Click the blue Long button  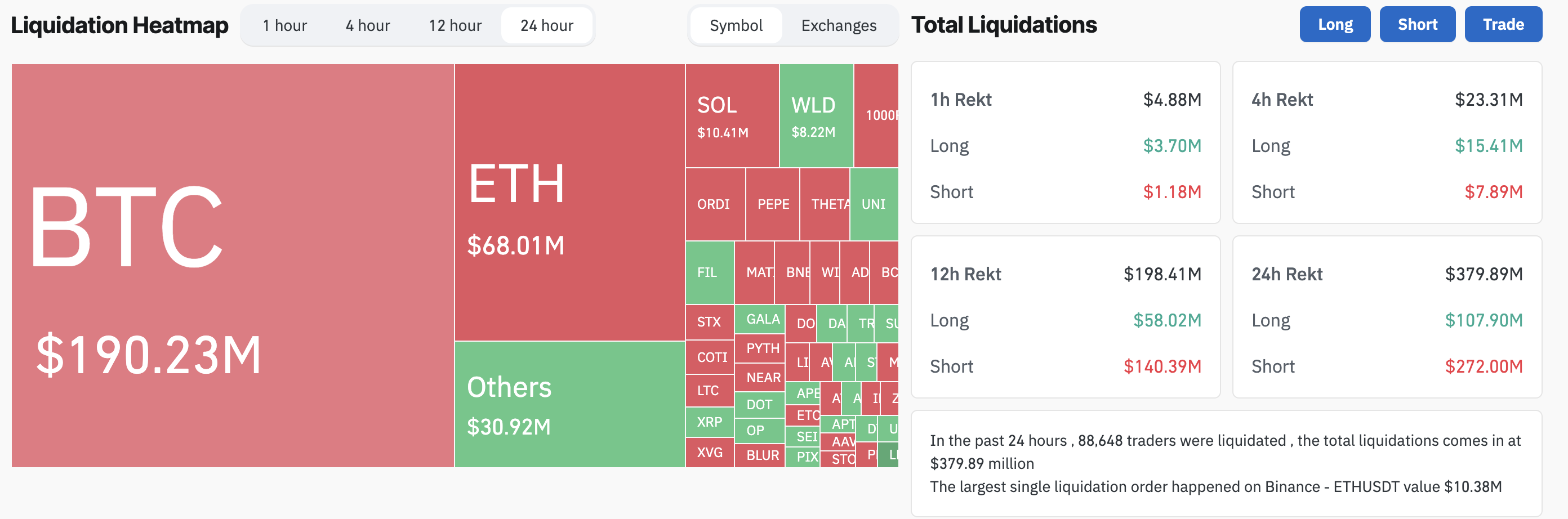(x=1334, y=24)
